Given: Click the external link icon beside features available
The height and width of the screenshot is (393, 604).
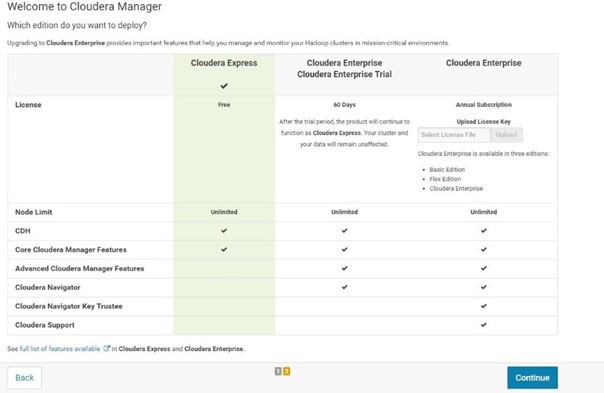Looking at the screenshot, I should [x=106, y=348].
